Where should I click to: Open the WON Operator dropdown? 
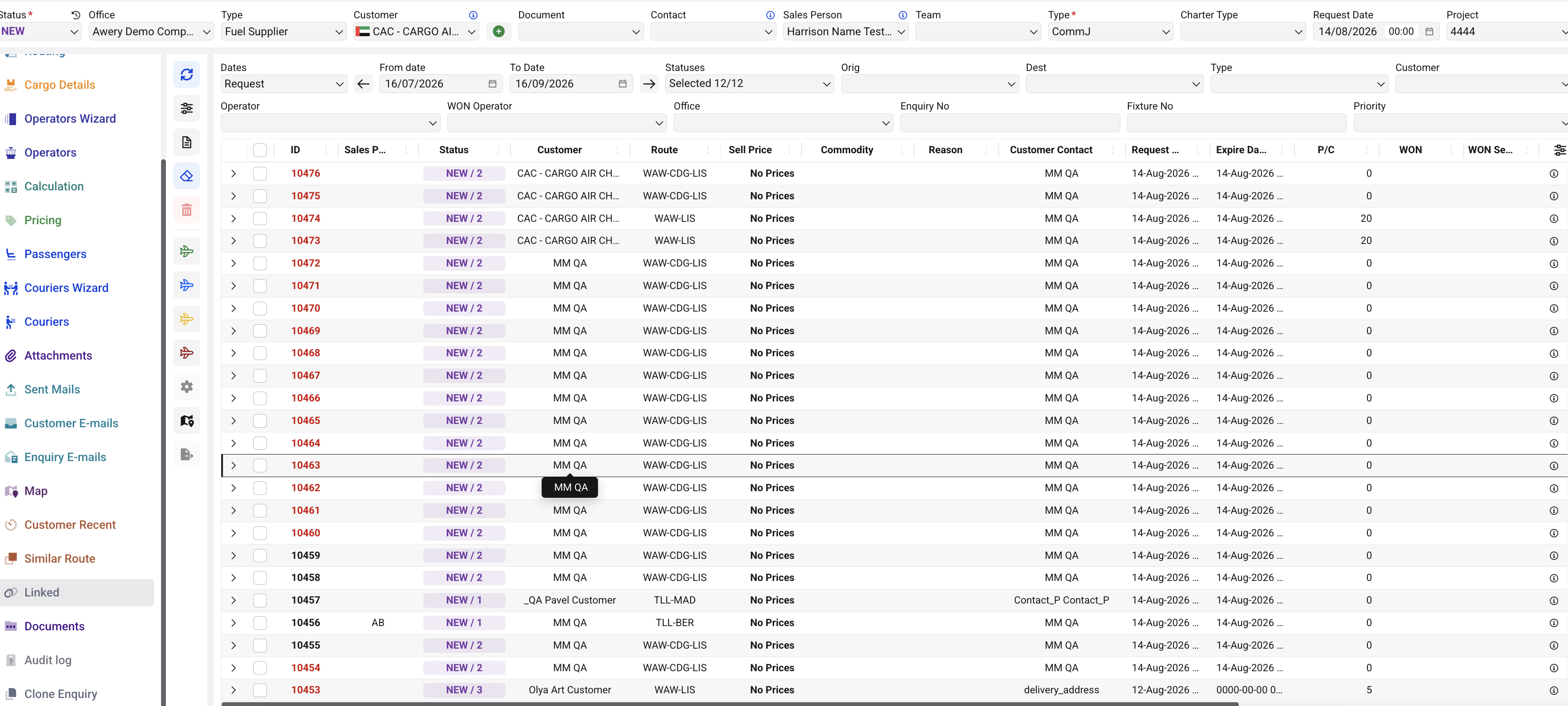point(556,123)
